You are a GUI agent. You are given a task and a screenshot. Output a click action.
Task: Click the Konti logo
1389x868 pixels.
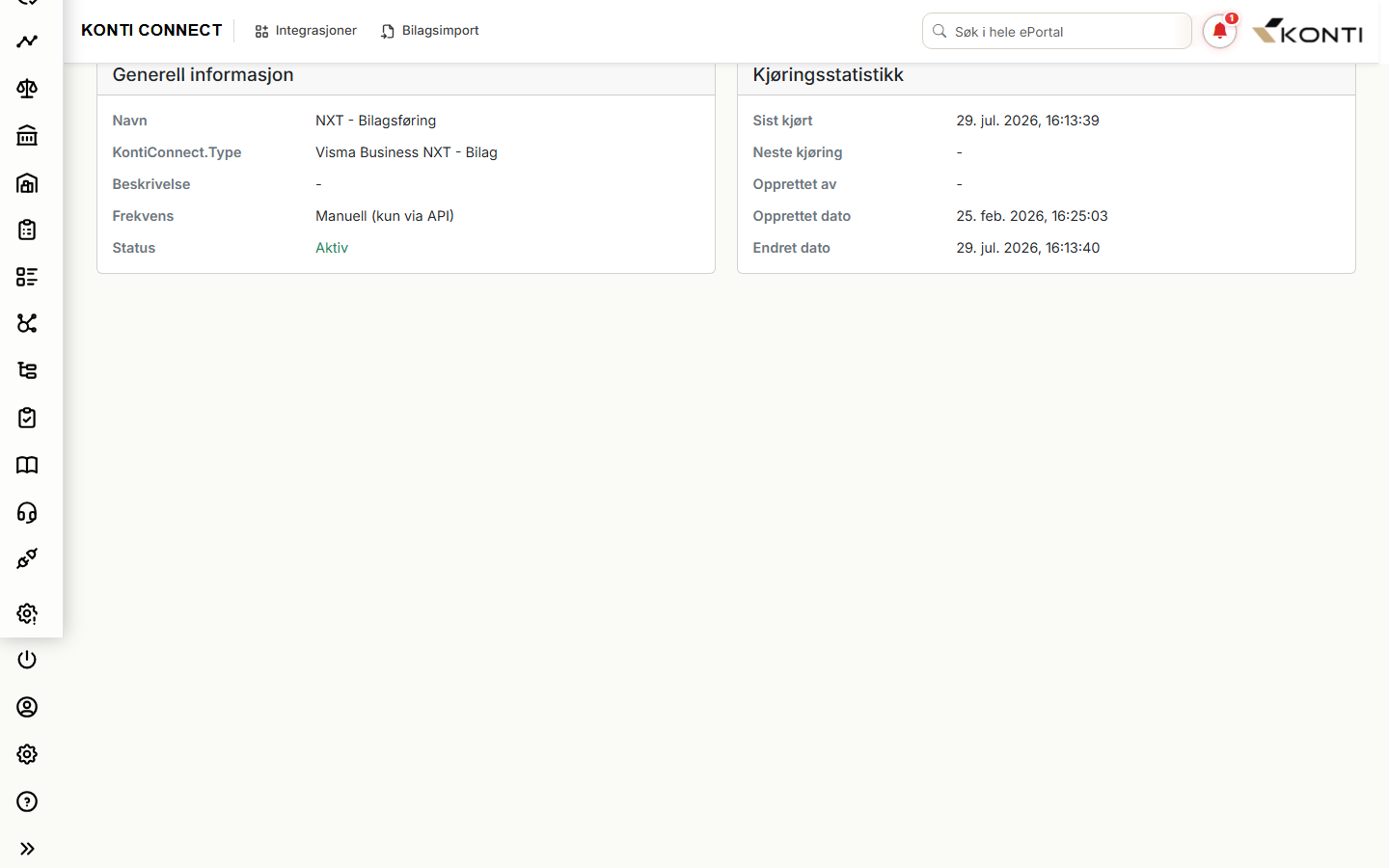tap(1307, 32)
